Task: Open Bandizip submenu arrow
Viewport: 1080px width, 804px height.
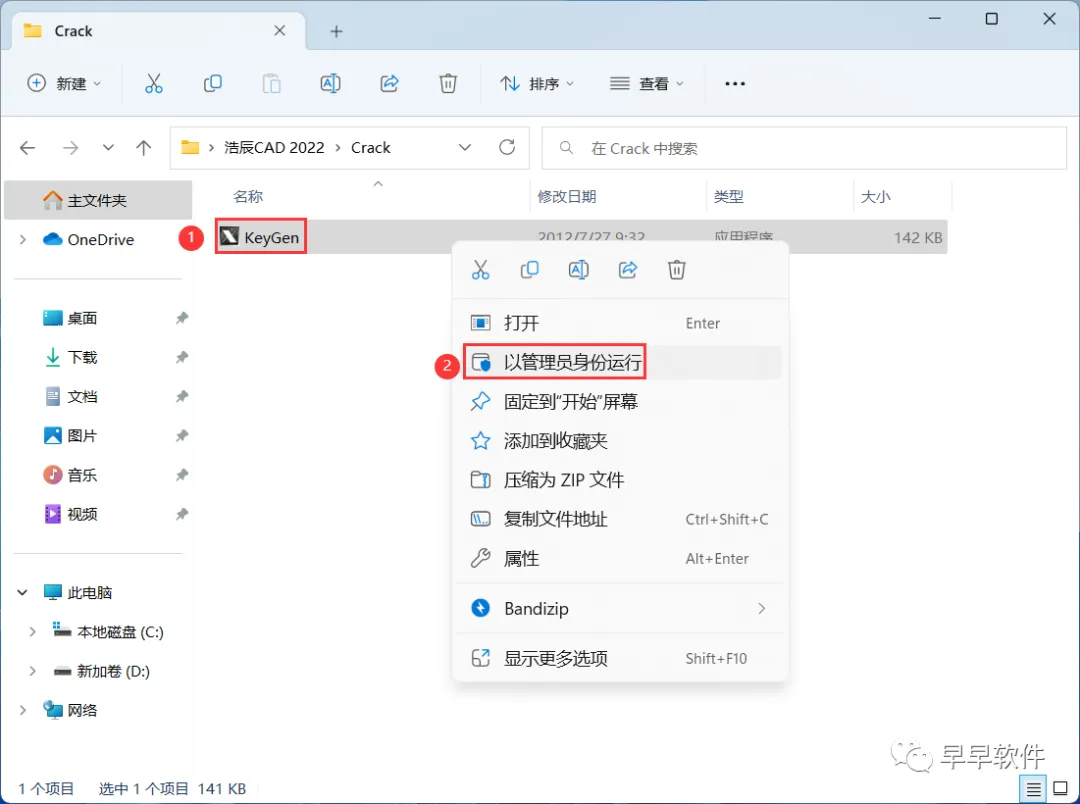Action: tap(761, 608)
